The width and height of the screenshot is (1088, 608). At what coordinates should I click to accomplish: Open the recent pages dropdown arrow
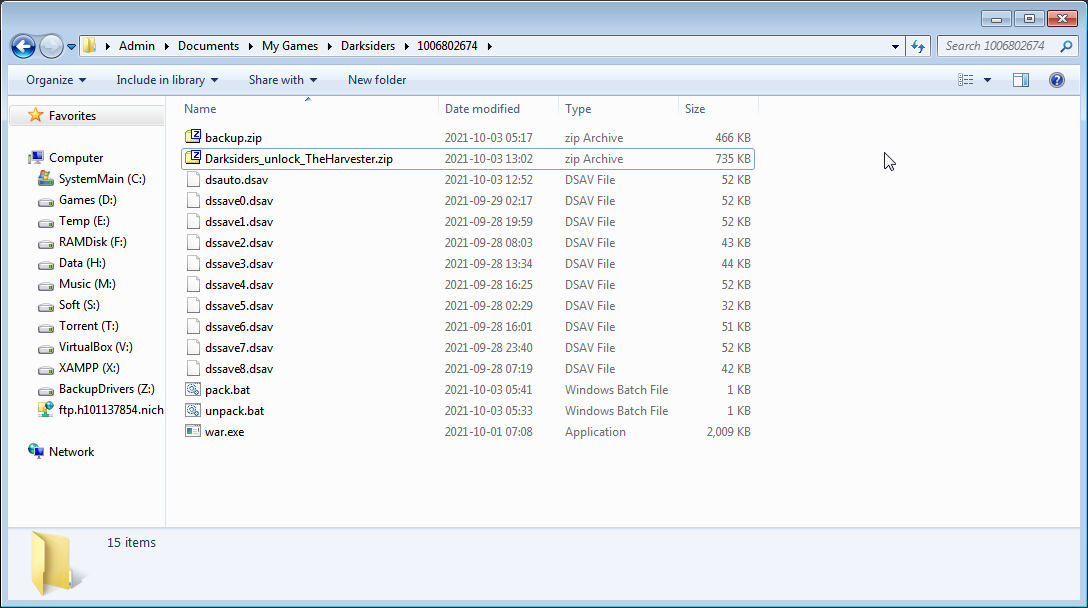71,47
